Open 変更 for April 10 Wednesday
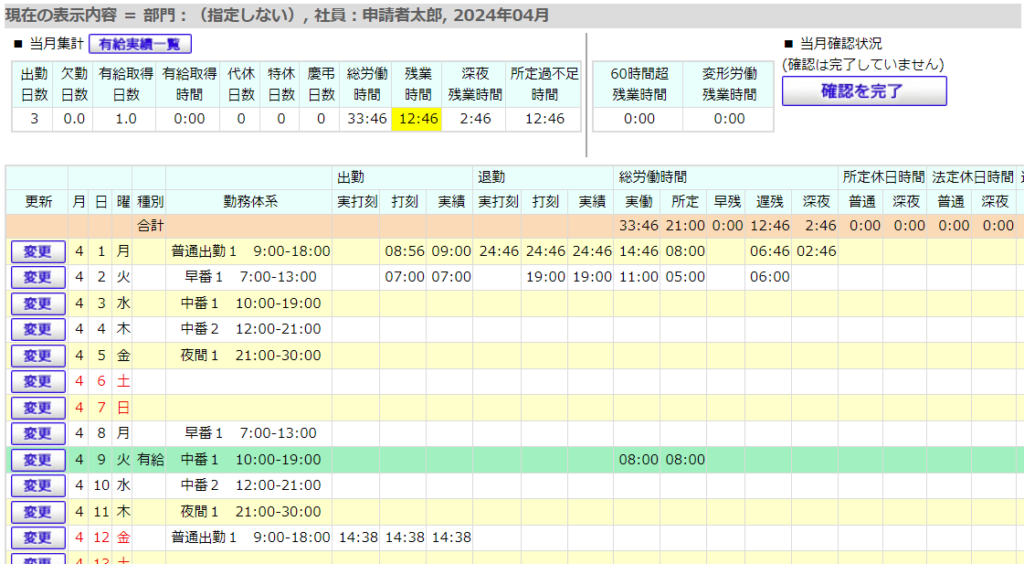 pos(37,486)
